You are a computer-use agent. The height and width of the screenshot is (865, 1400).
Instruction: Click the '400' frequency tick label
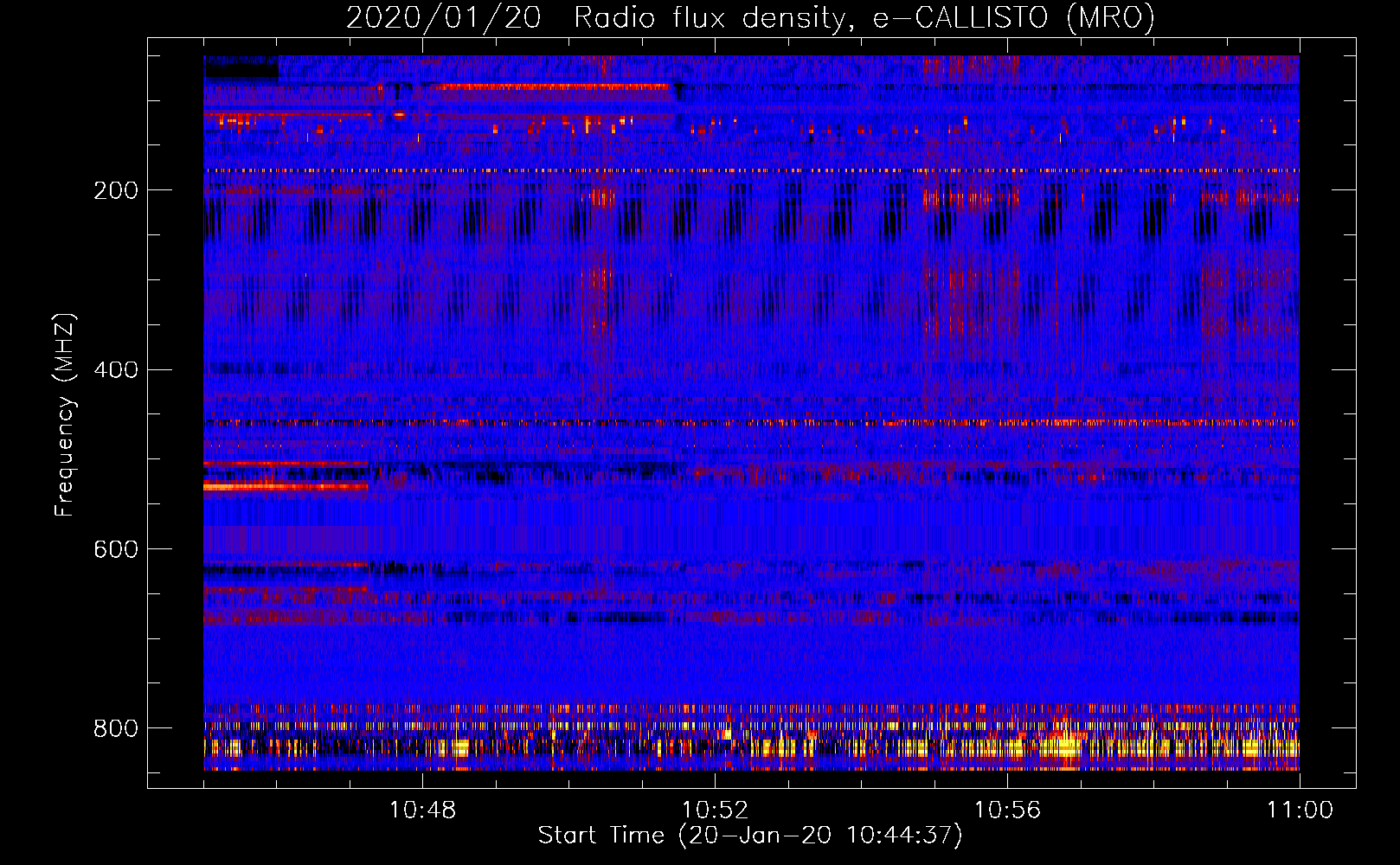(x=115, y=370)
